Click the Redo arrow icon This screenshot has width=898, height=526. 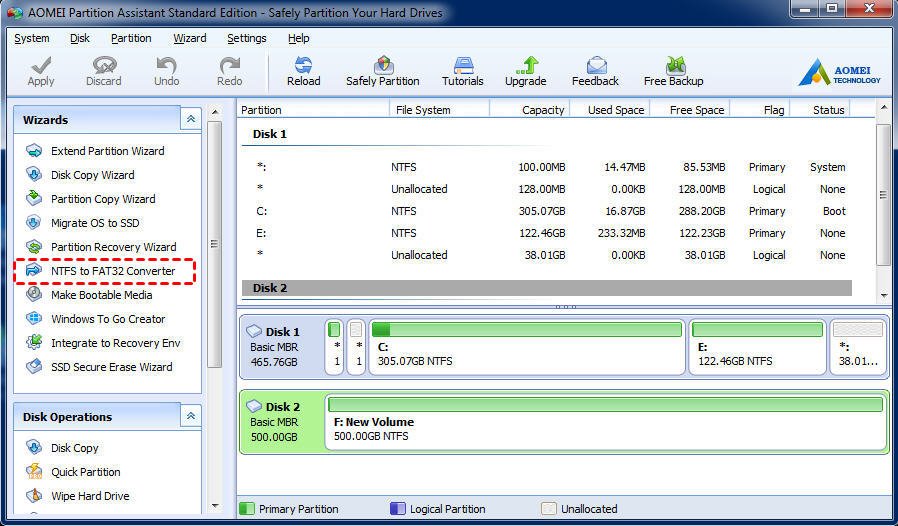(230, 64)
